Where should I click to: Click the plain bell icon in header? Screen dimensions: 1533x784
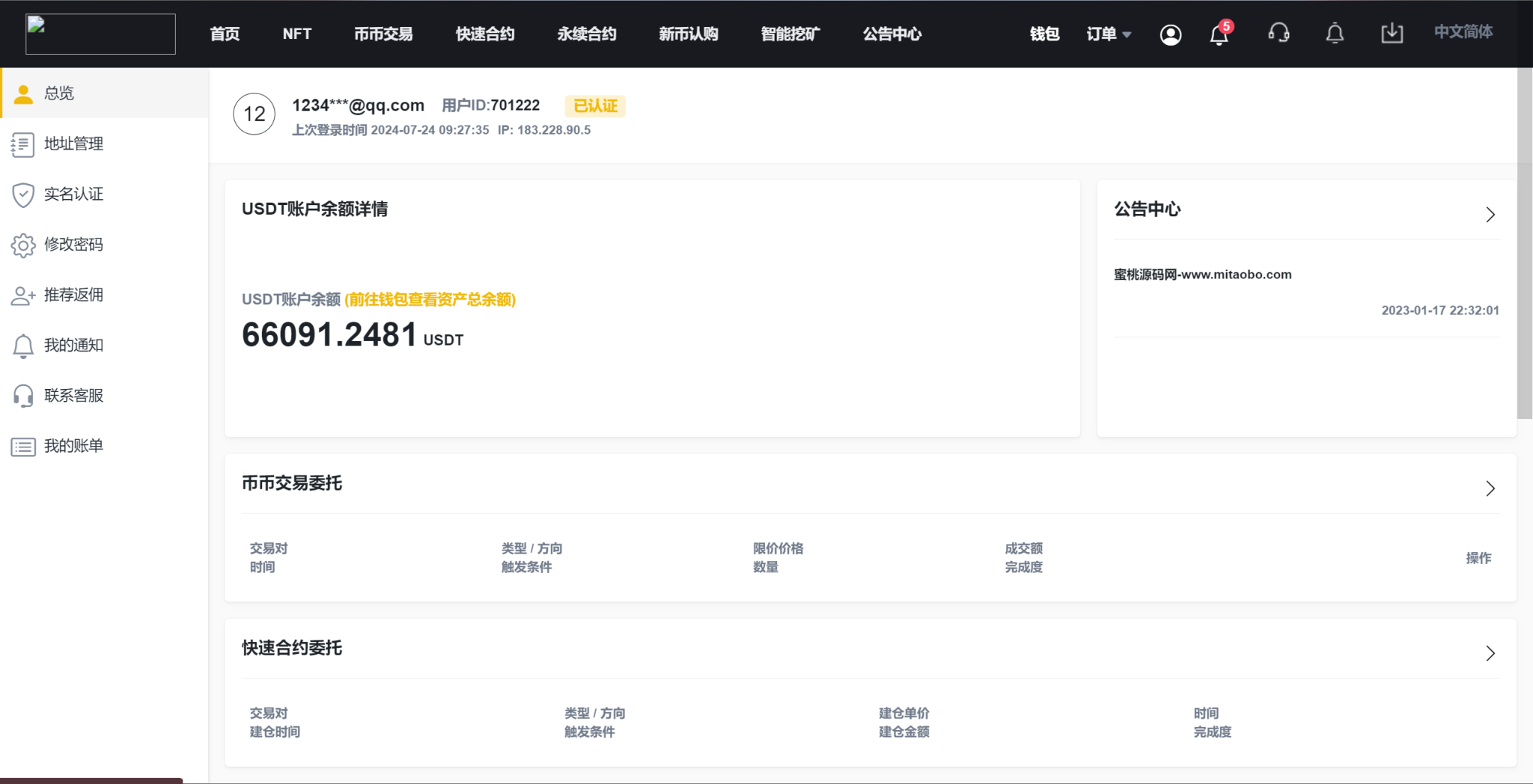1335,34
